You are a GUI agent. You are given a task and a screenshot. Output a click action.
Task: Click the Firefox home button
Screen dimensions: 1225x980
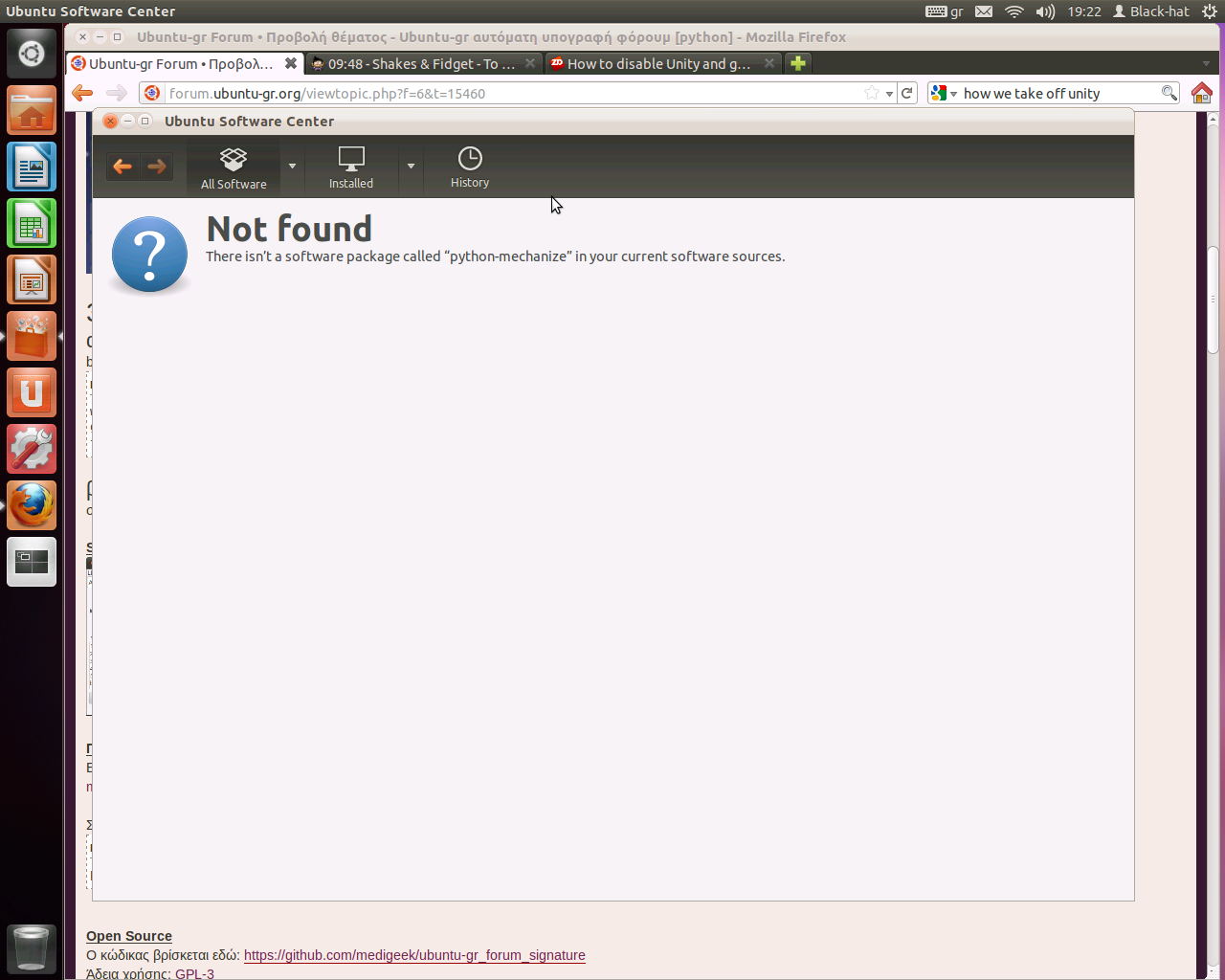point(1202,93)
